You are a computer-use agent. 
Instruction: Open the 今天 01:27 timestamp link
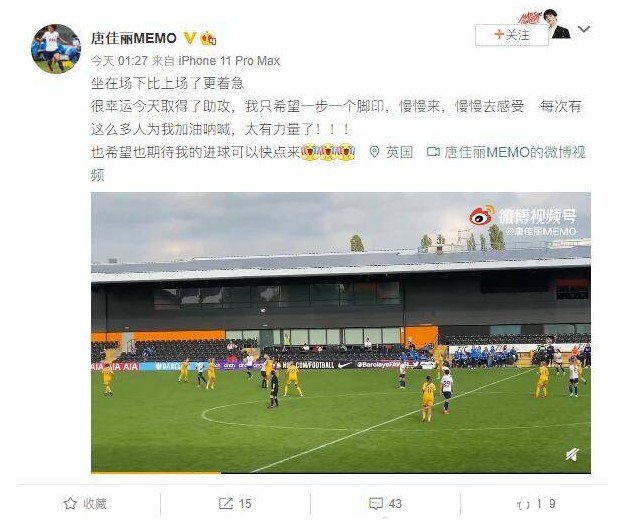(120, 61)
